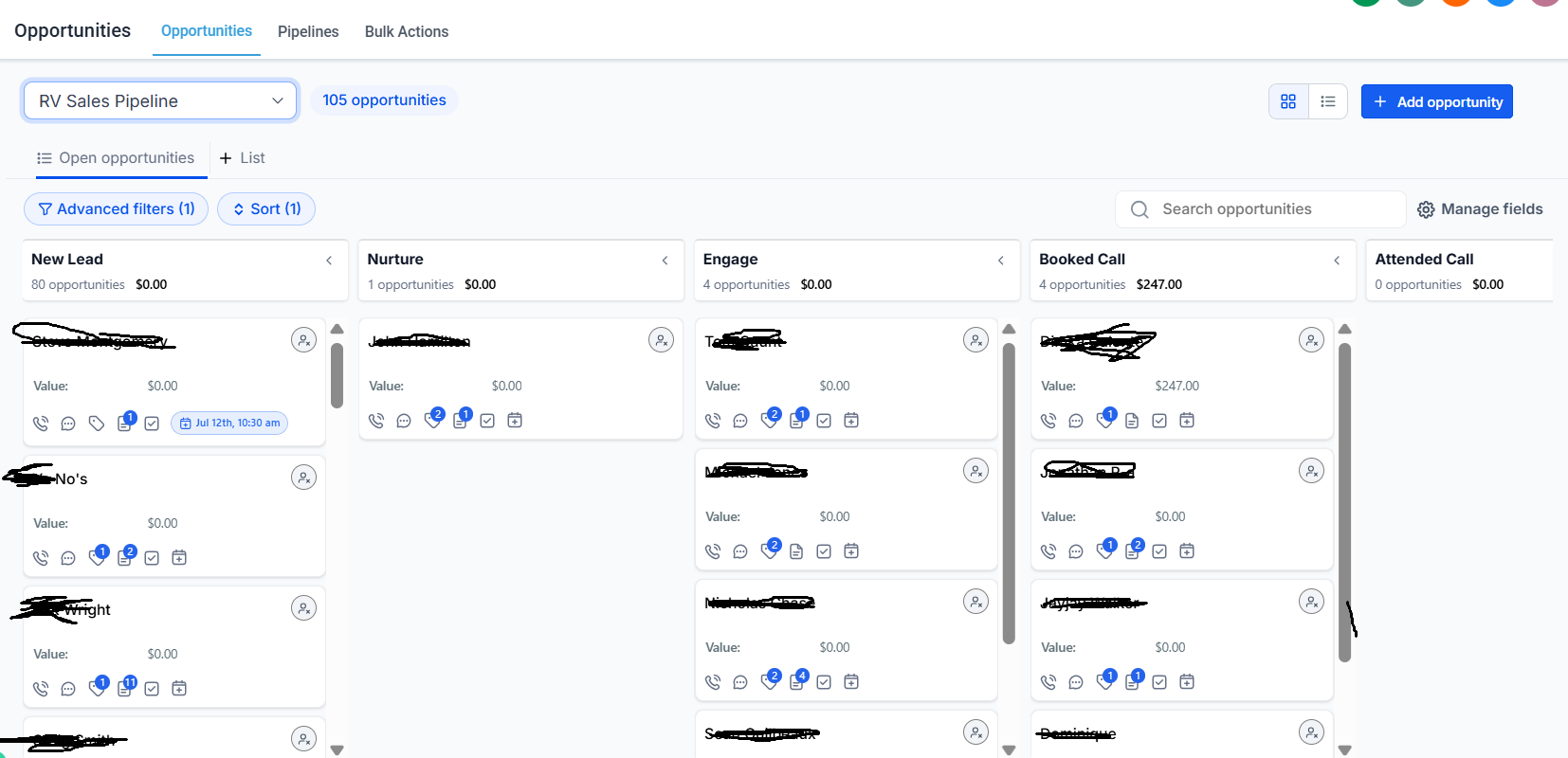Click tag icon on card with Jul 12th appointment
This screenshot has width=1568, height=758.
point(97,424)
